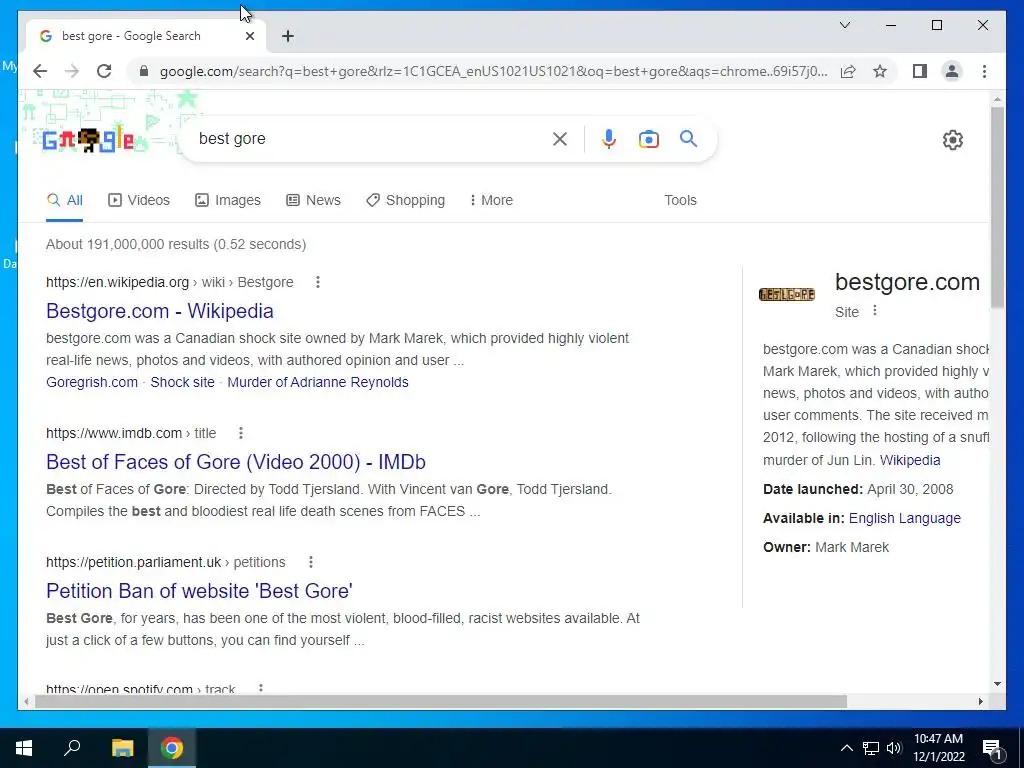Image resolution: width=1024 pixels, height=768 pixels.
Task: Click the scroll down arrow on vertical scrollbar
Action: point(997,684)
